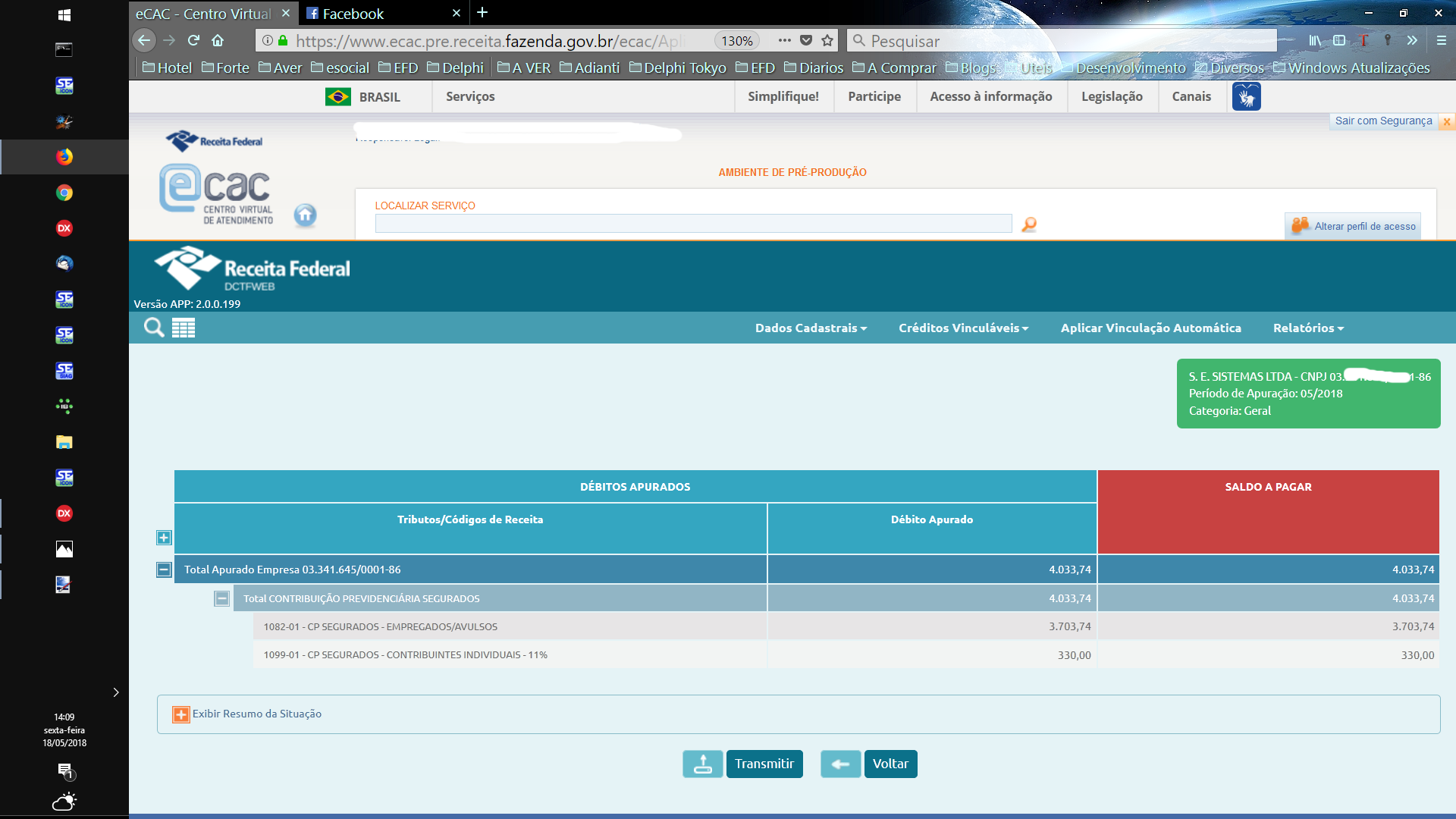Click the Pesquisar search box

[x=1062, y=40]
